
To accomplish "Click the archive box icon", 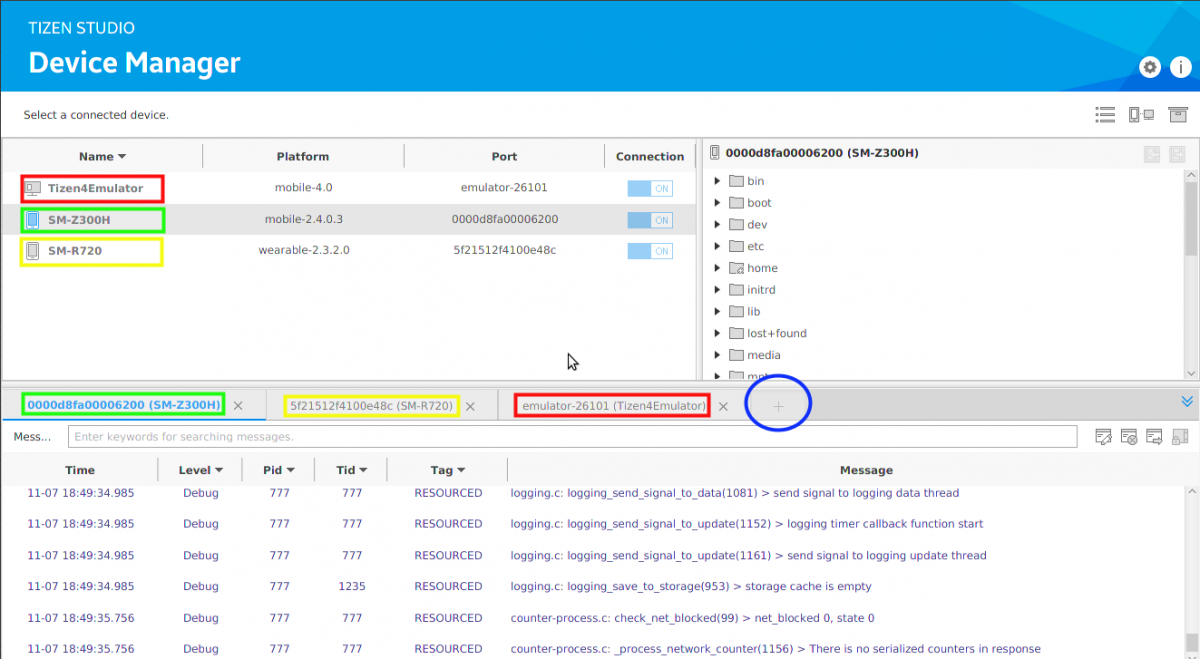I will 1178,115.
